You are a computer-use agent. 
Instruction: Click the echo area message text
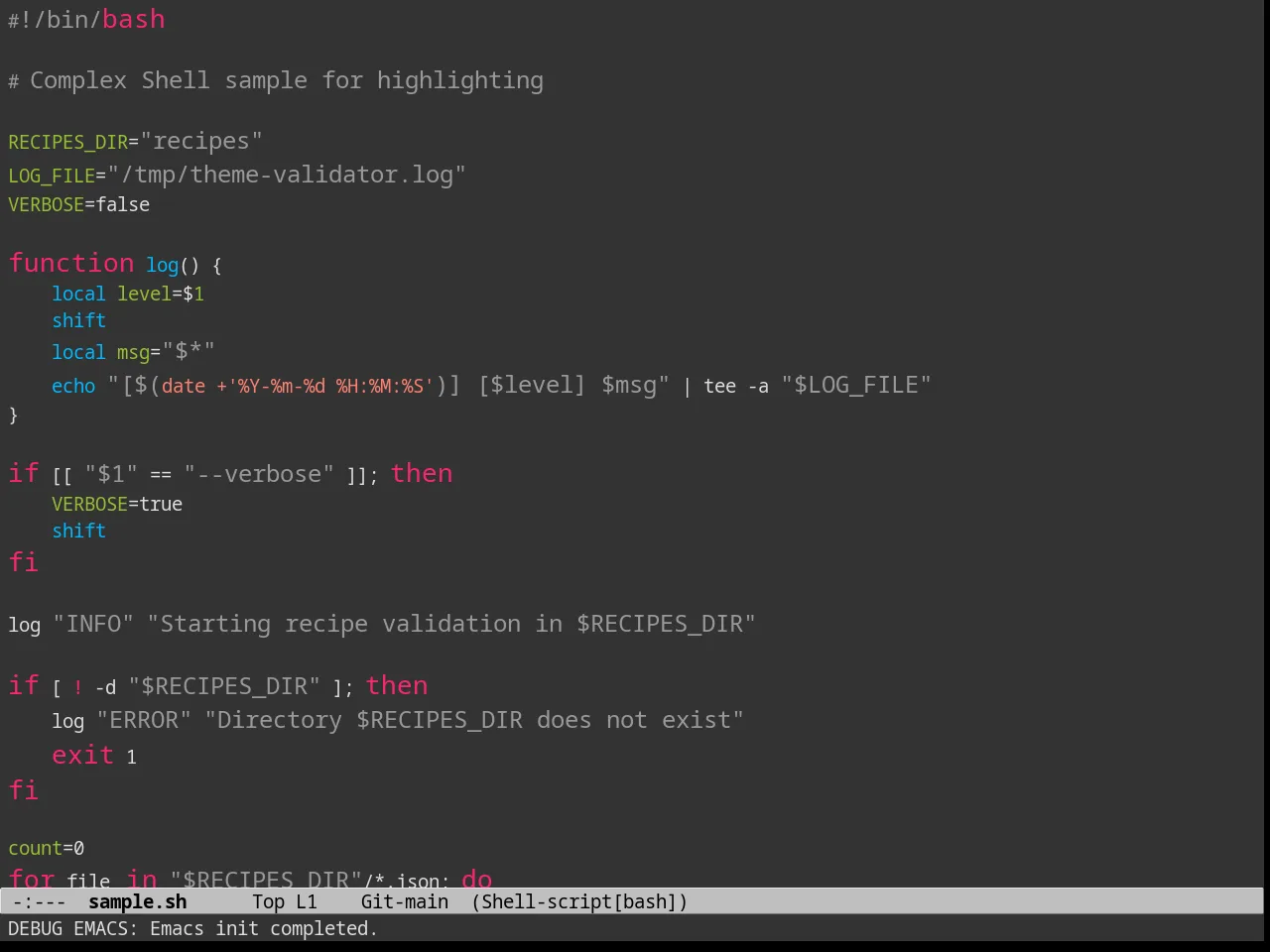[192, 928]
